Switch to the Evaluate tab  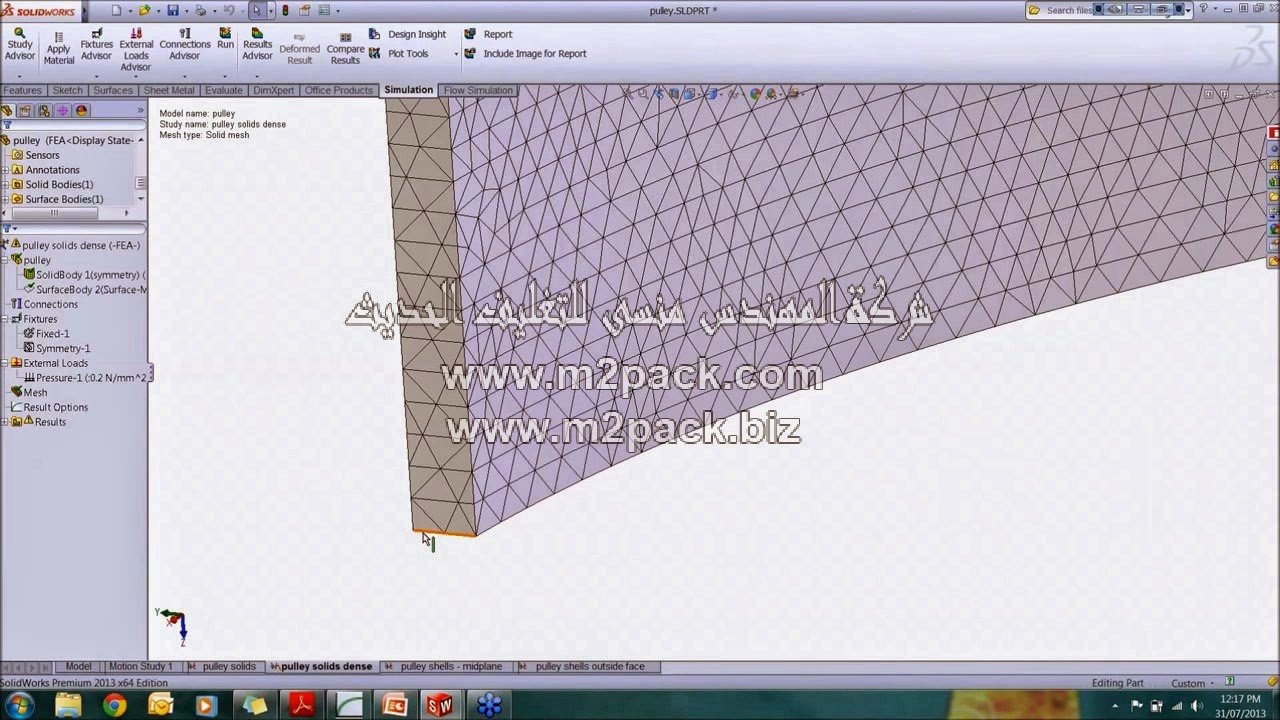click(x=224, y=90)
